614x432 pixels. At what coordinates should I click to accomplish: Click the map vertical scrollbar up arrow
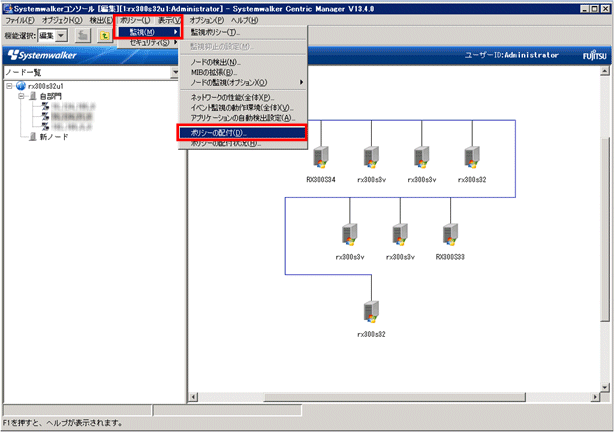tap(605, 71)
